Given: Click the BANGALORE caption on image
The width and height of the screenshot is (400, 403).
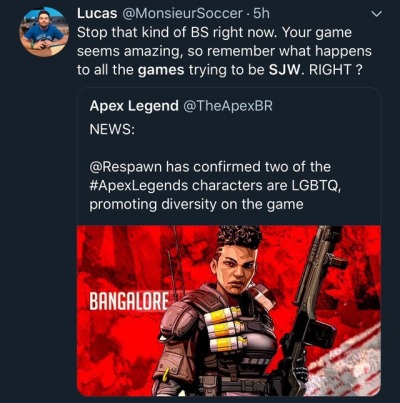Looking at the screenshot, I should (x=129, y=301).
